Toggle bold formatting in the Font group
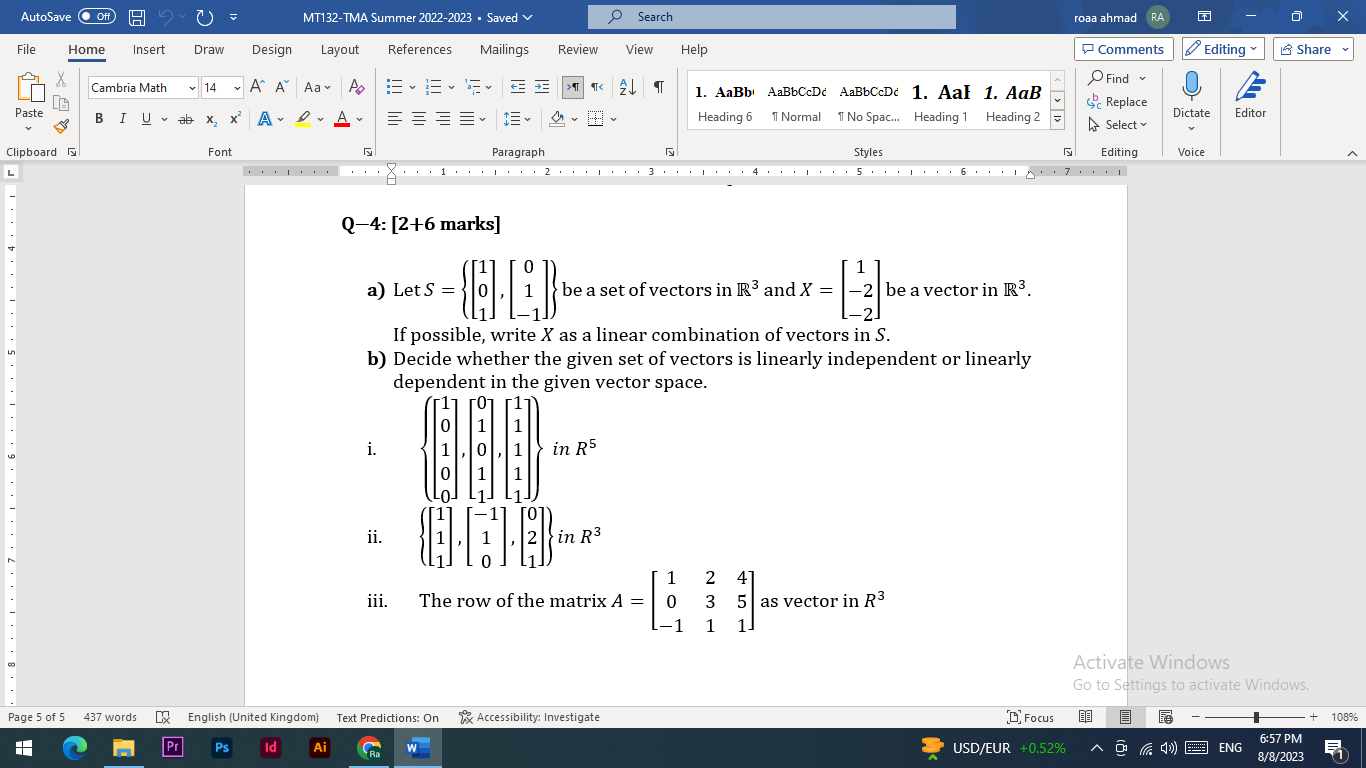 coord(98,117)
